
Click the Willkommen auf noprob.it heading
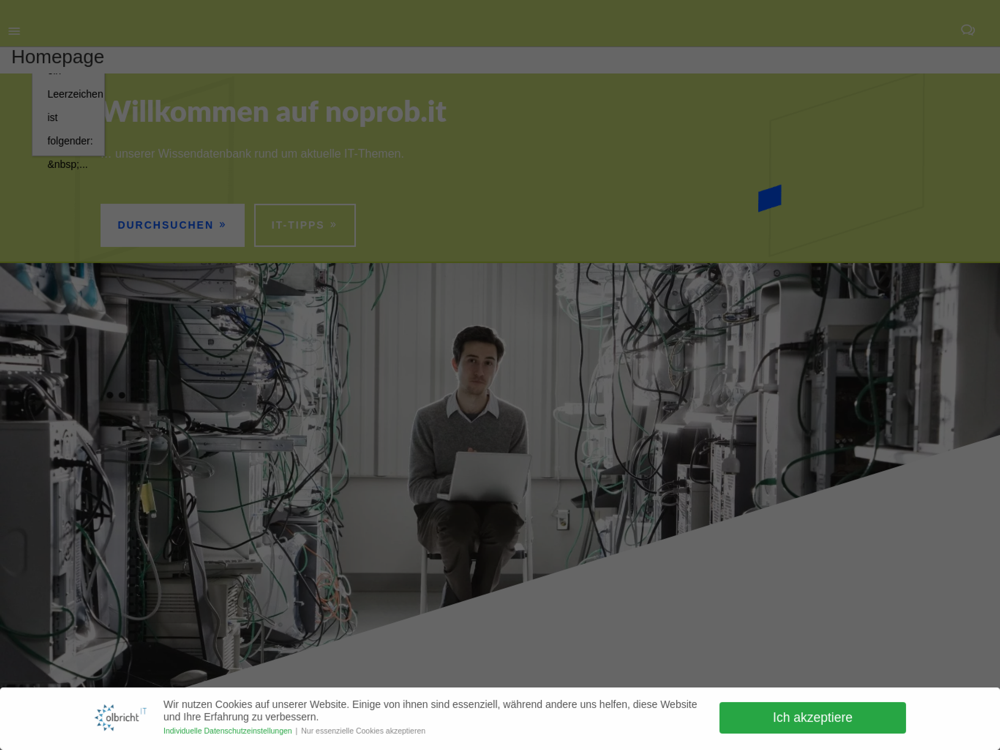point(274,111)
